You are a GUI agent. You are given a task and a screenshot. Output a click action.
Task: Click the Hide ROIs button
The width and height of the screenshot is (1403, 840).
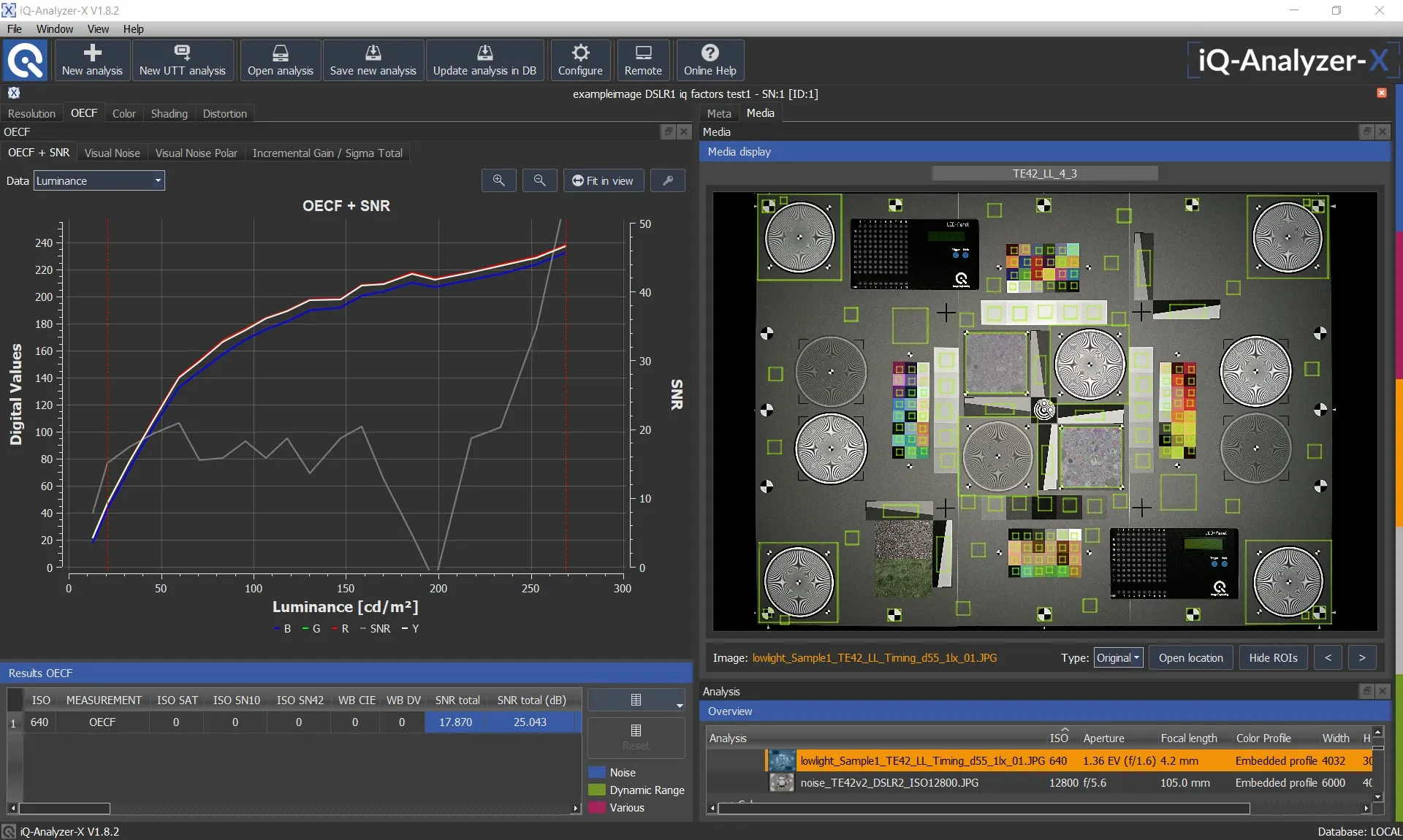[x=1273, y=657]
